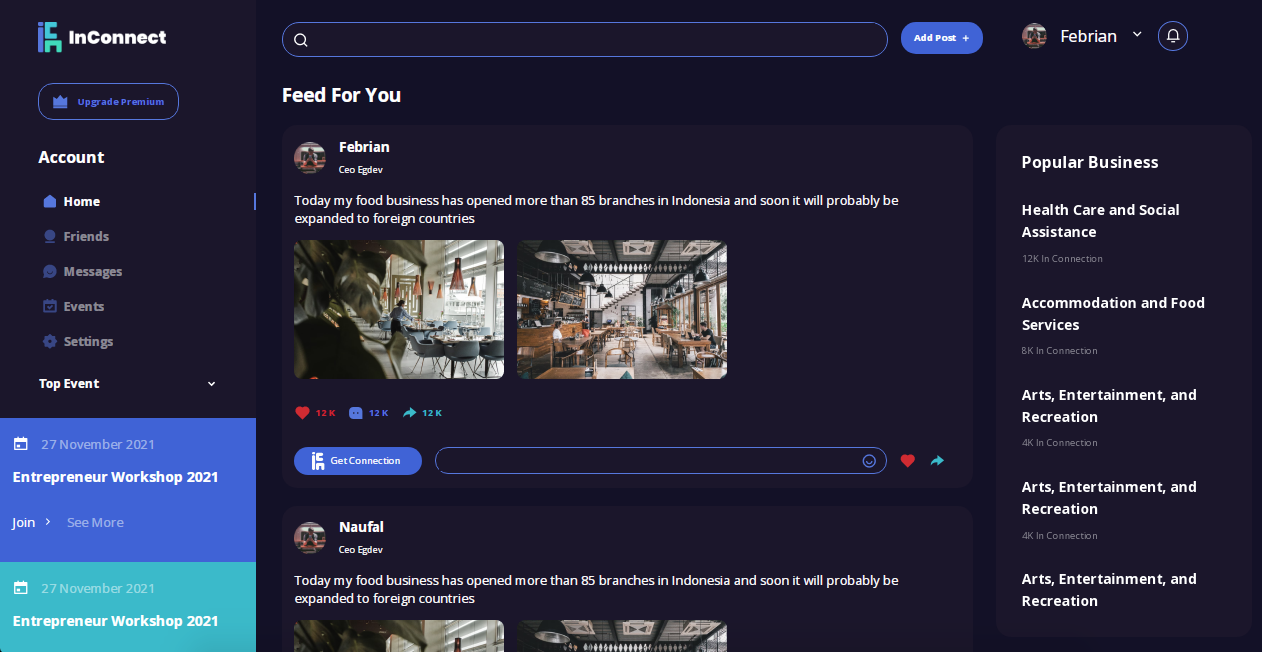This screenshot has height=652, width=1262.
Task: Click the comment bubble 12K count
Action: (368, 413)
